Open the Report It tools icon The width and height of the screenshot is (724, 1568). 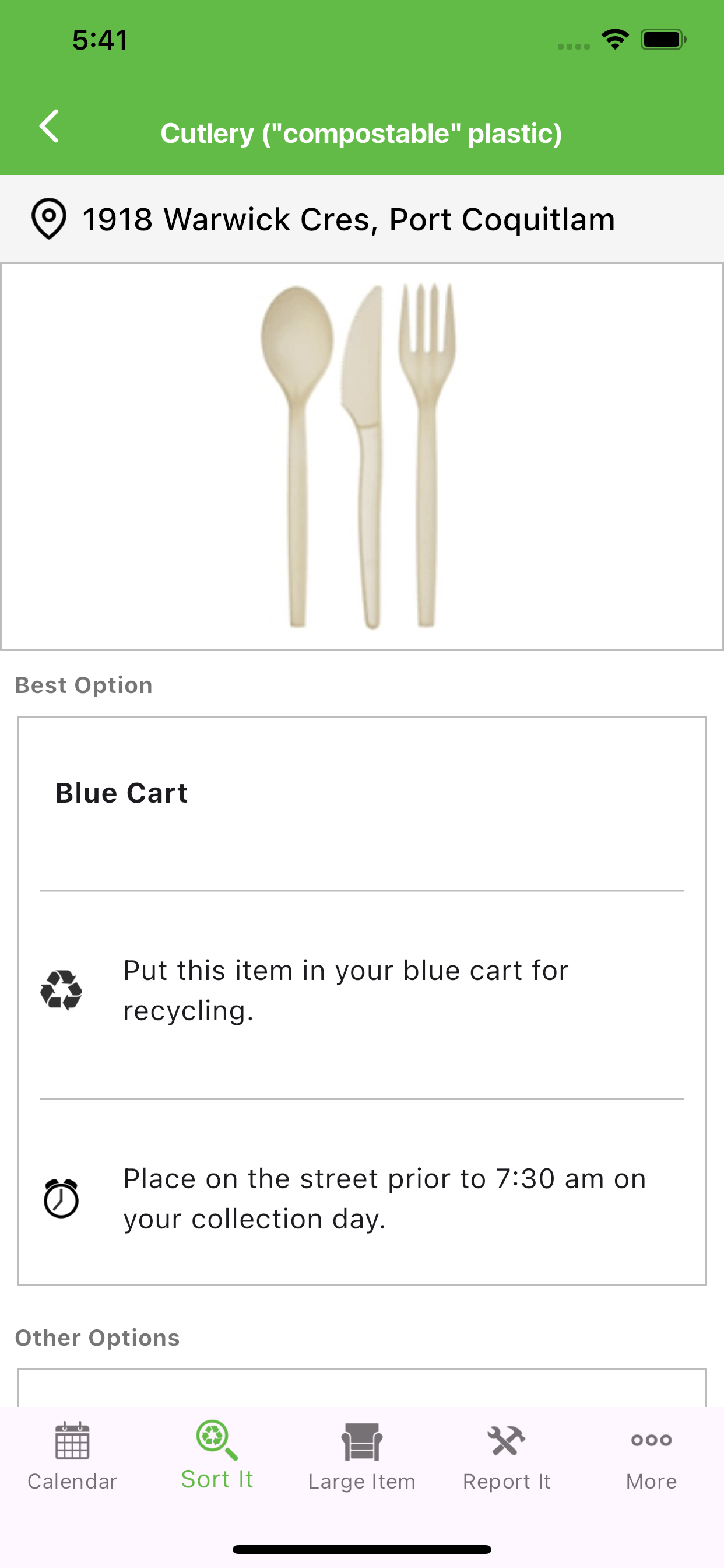coord(506,1441)
